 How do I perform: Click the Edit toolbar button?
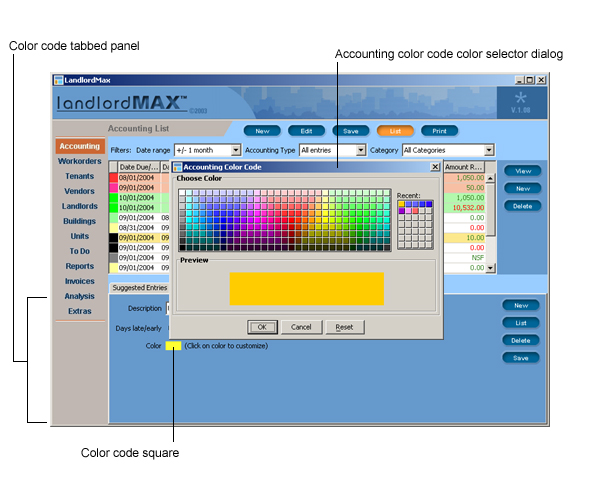point(306,131)
